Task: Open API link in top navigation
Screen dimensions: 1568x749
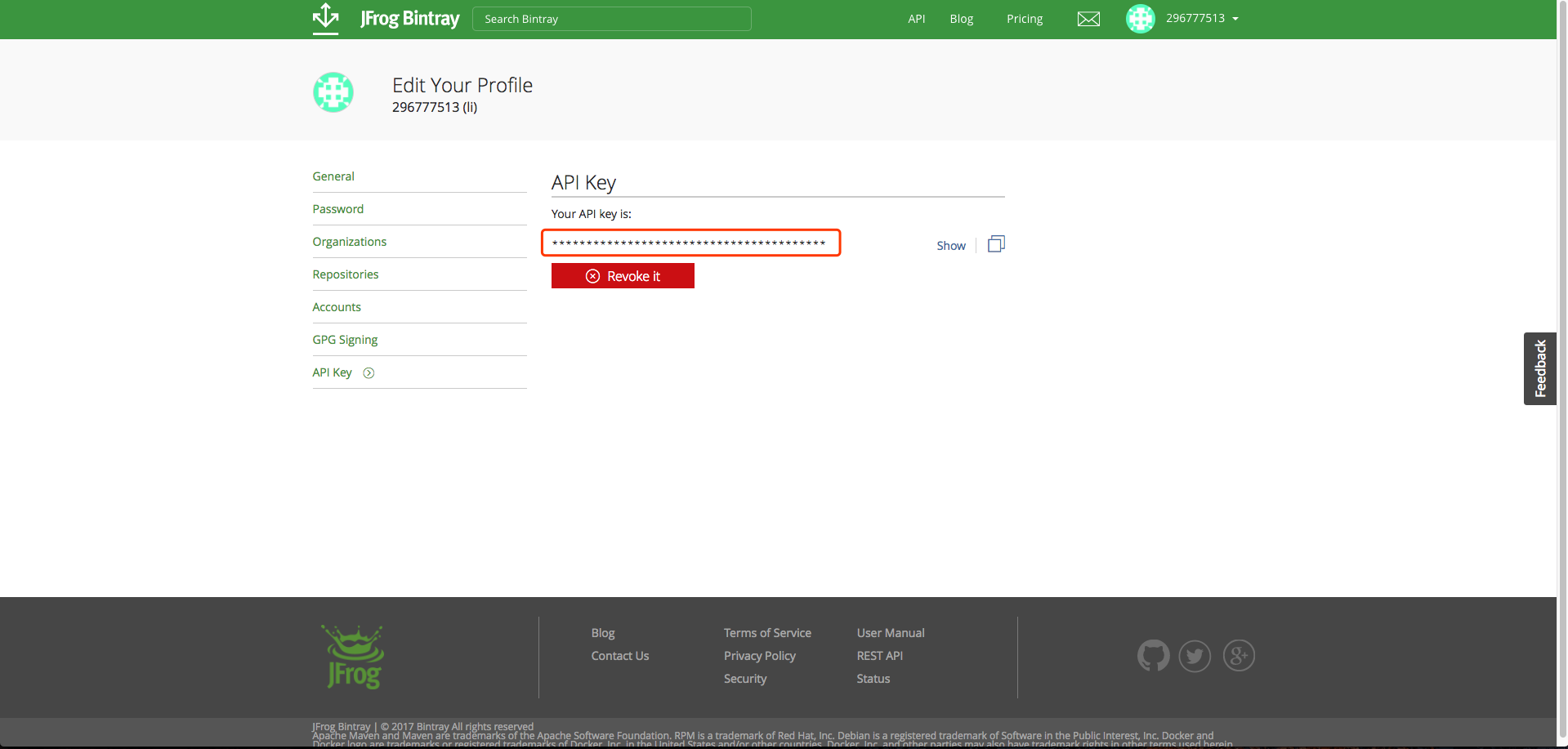Action: 917,19
